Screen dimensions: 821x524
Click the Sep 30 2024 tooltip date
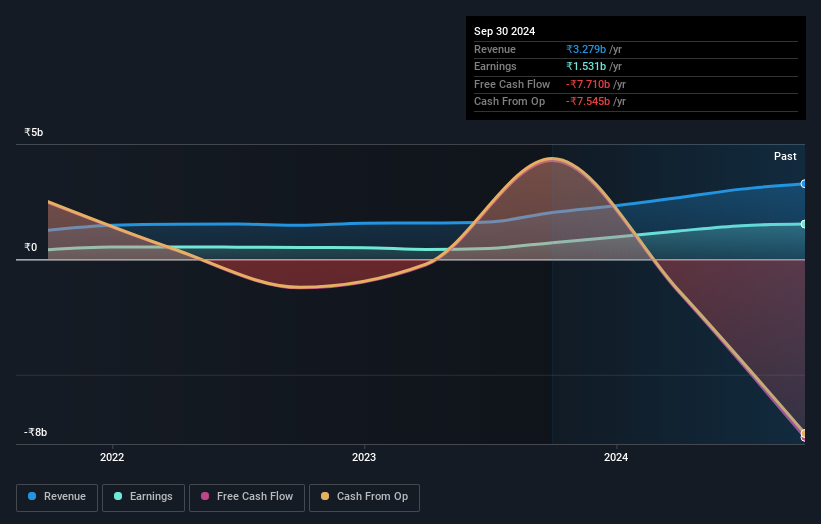coord(504,31)
